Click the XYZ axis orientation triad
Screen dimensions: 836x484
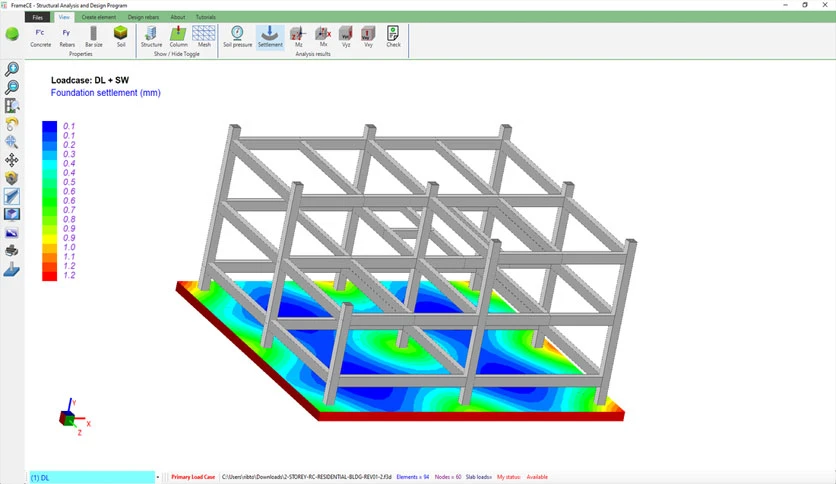click(x=75, y=417)
